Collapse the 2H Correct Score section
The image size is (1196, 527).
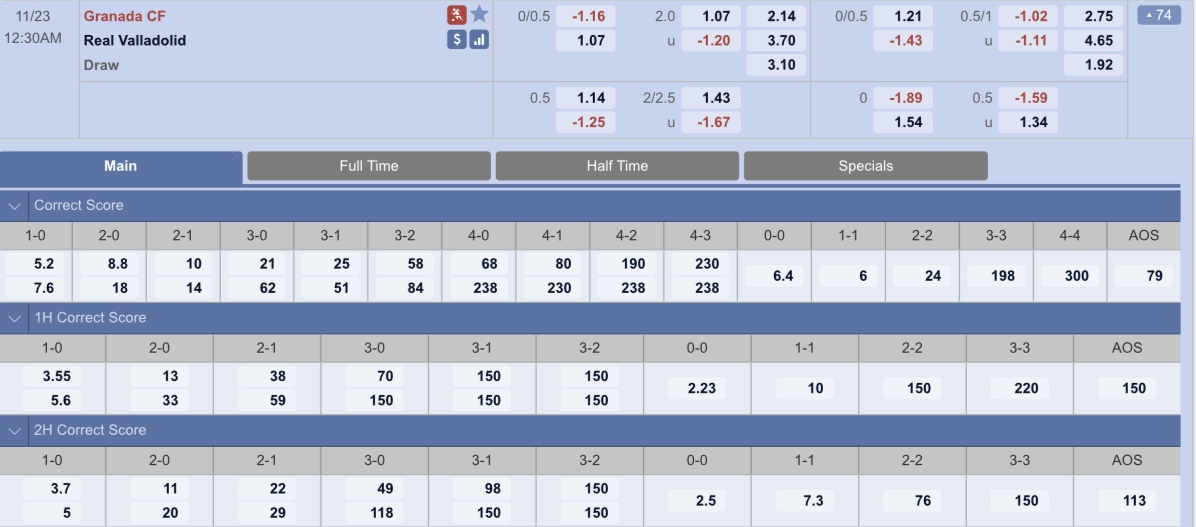coord(14,431)
